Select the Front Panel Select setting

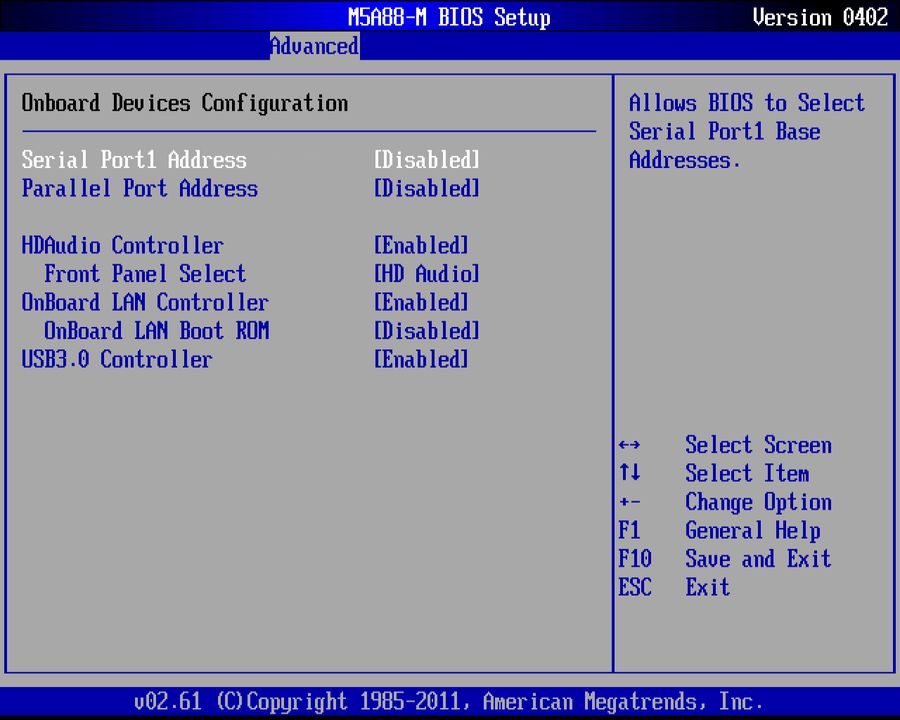coord(145,274)
